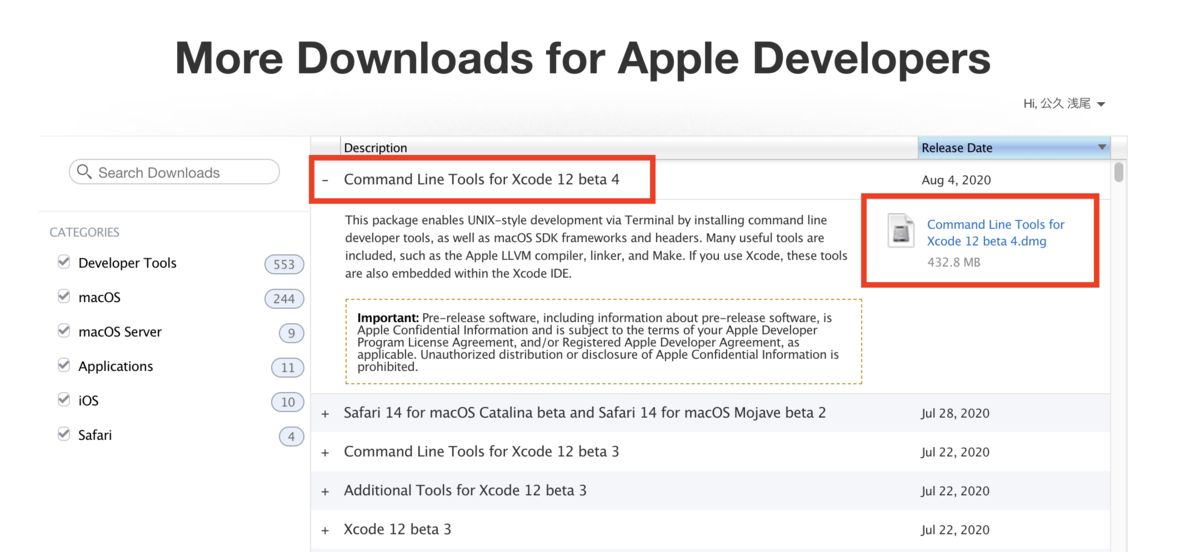Click the CATEGORIES heading
Viewport: 1200px width, 552px height.
[84, 232]
